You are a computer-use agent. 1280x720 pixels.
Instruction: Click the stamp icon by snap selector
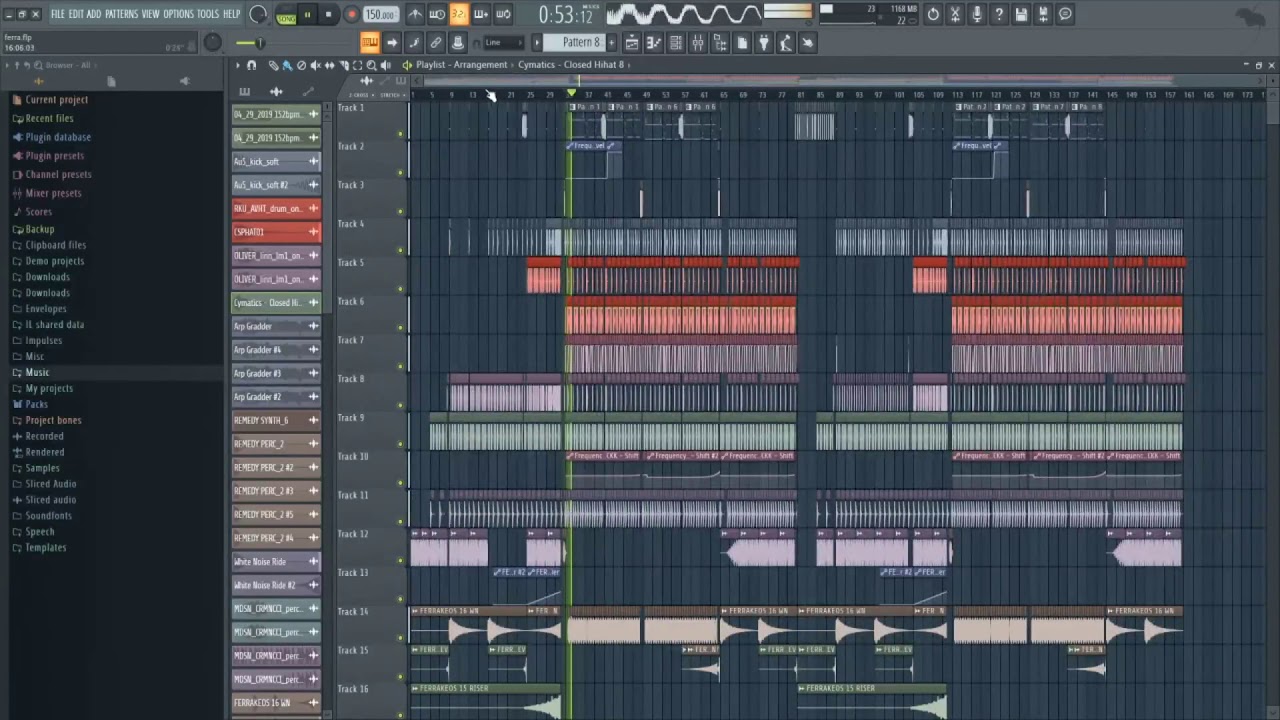point(457,42)
